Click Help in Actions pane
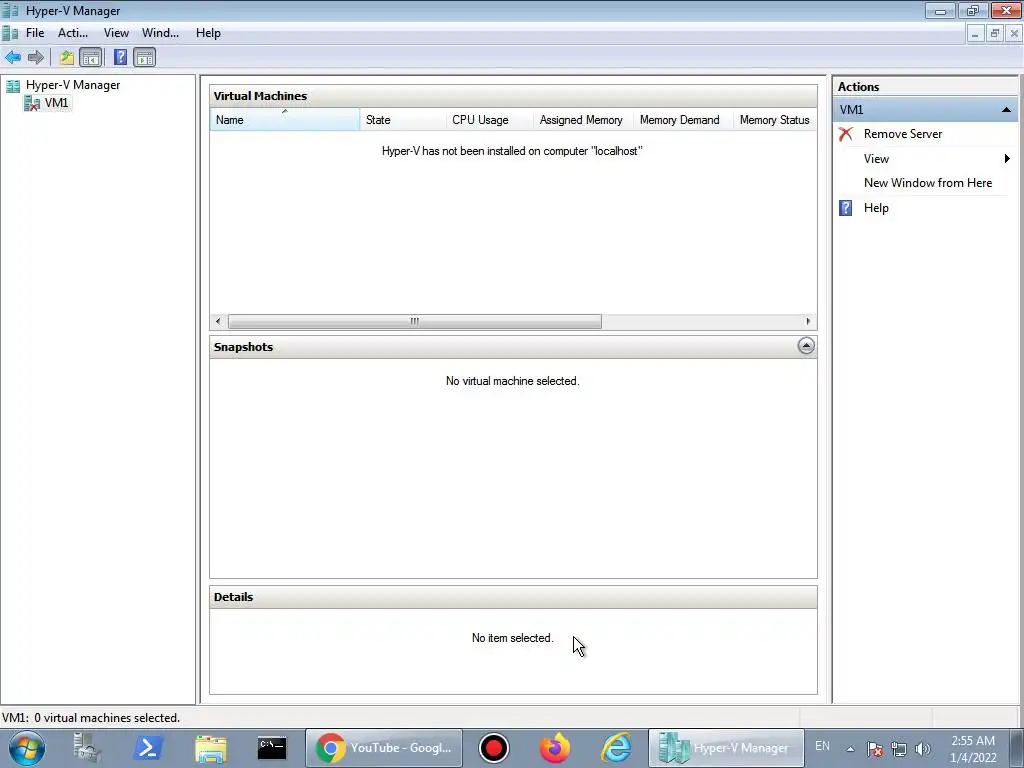Screen dimensions: 1024x768 coord(876,208)
